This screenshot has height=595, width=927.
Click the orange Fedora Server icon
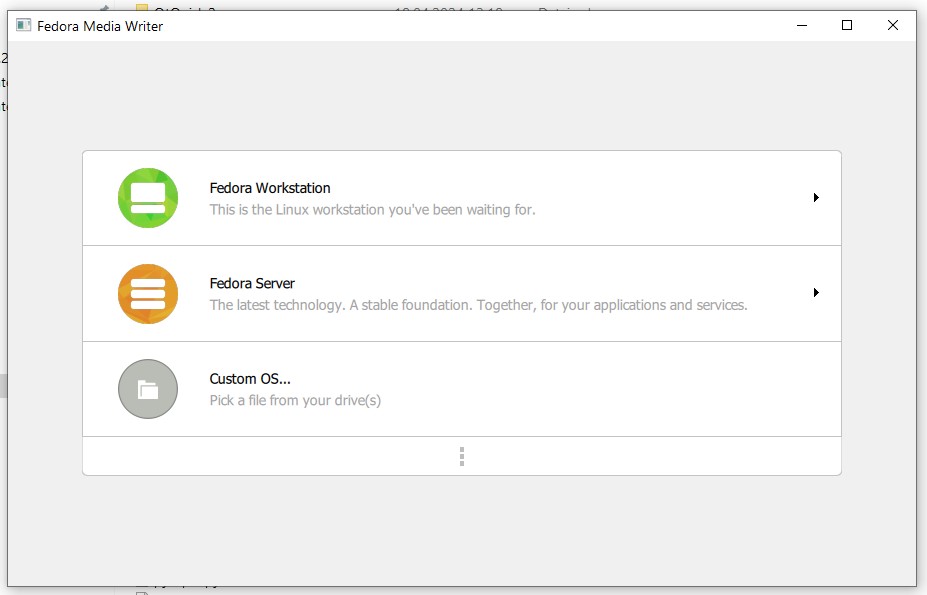click(x=148, y=293)
